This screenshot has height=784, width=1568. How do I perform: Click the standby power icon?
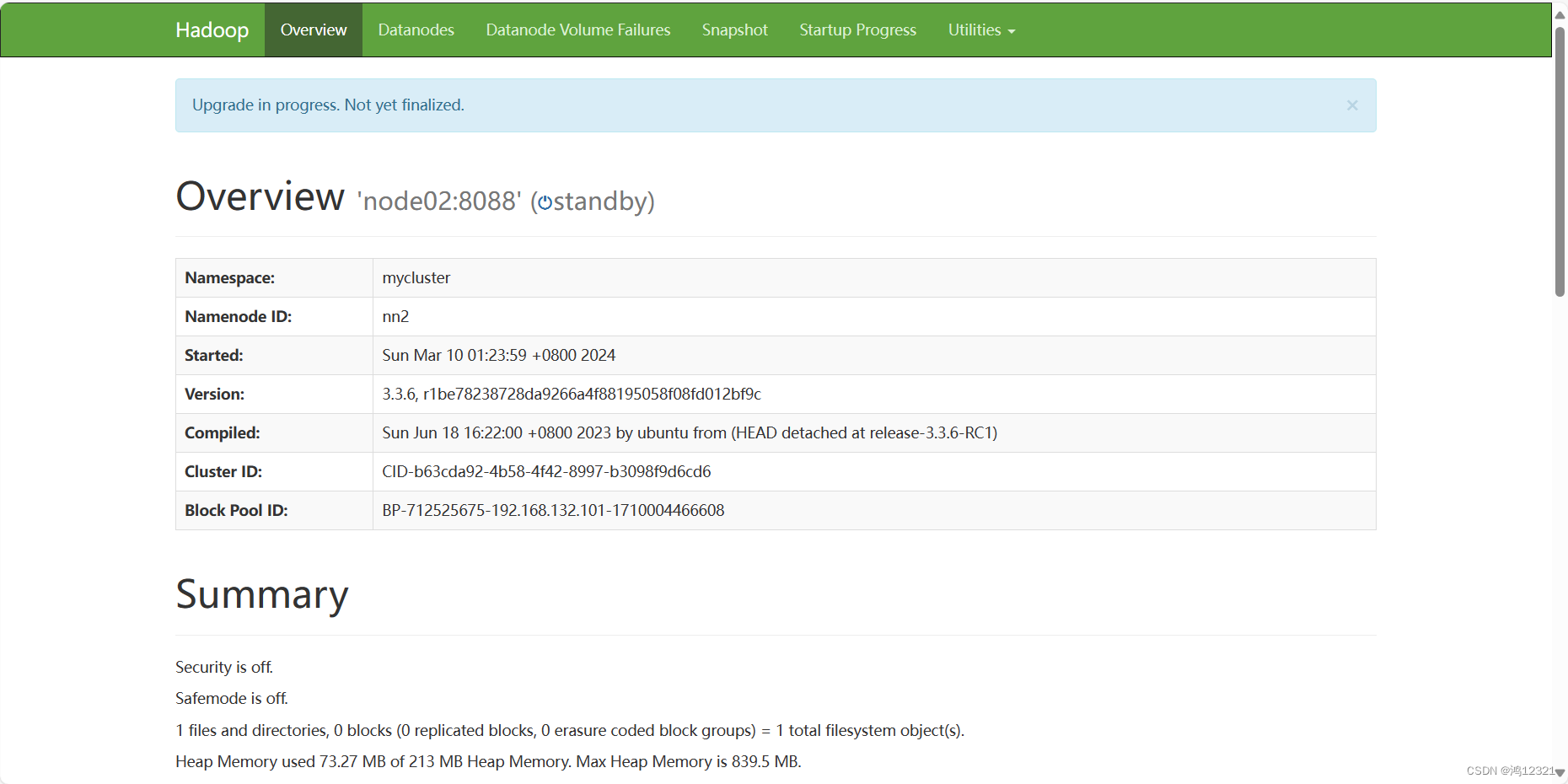tap(545, 202)
